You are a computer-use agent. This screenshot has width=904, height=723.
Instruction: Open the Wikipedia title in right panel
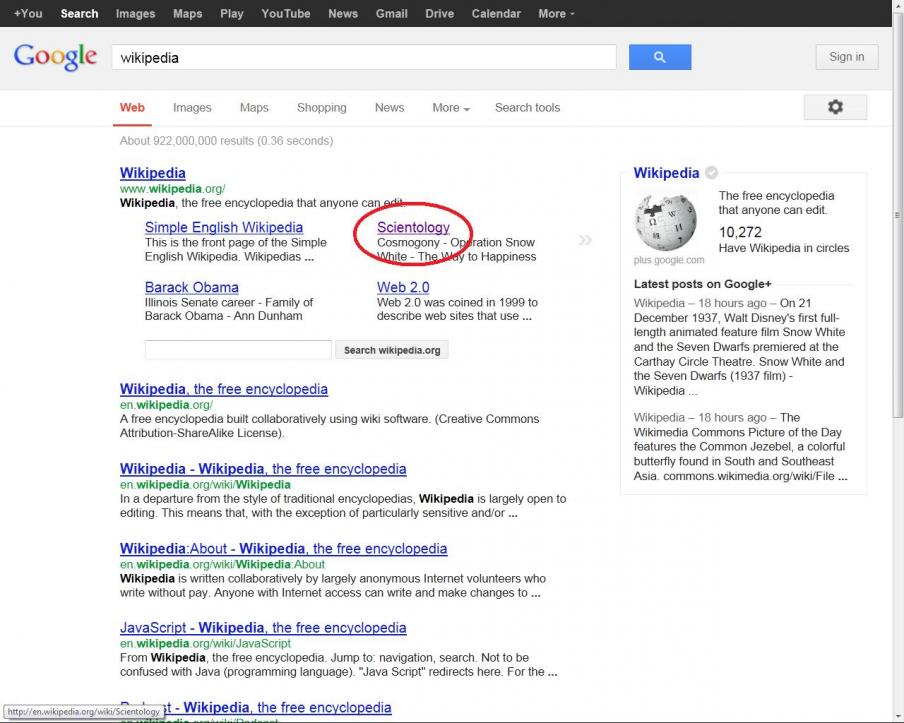point(666,173)
